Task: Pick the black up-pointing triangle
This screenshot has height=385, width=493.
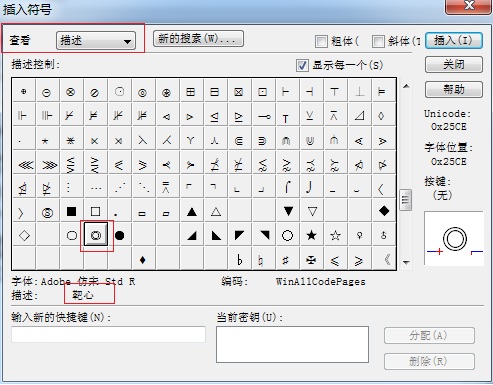Action: point(191,211)
